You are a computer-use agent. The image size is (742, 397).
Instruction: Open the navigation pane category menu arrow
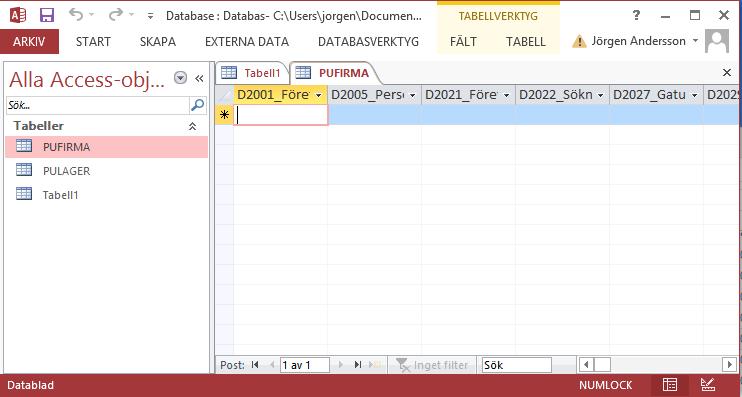tap(180, 78)
